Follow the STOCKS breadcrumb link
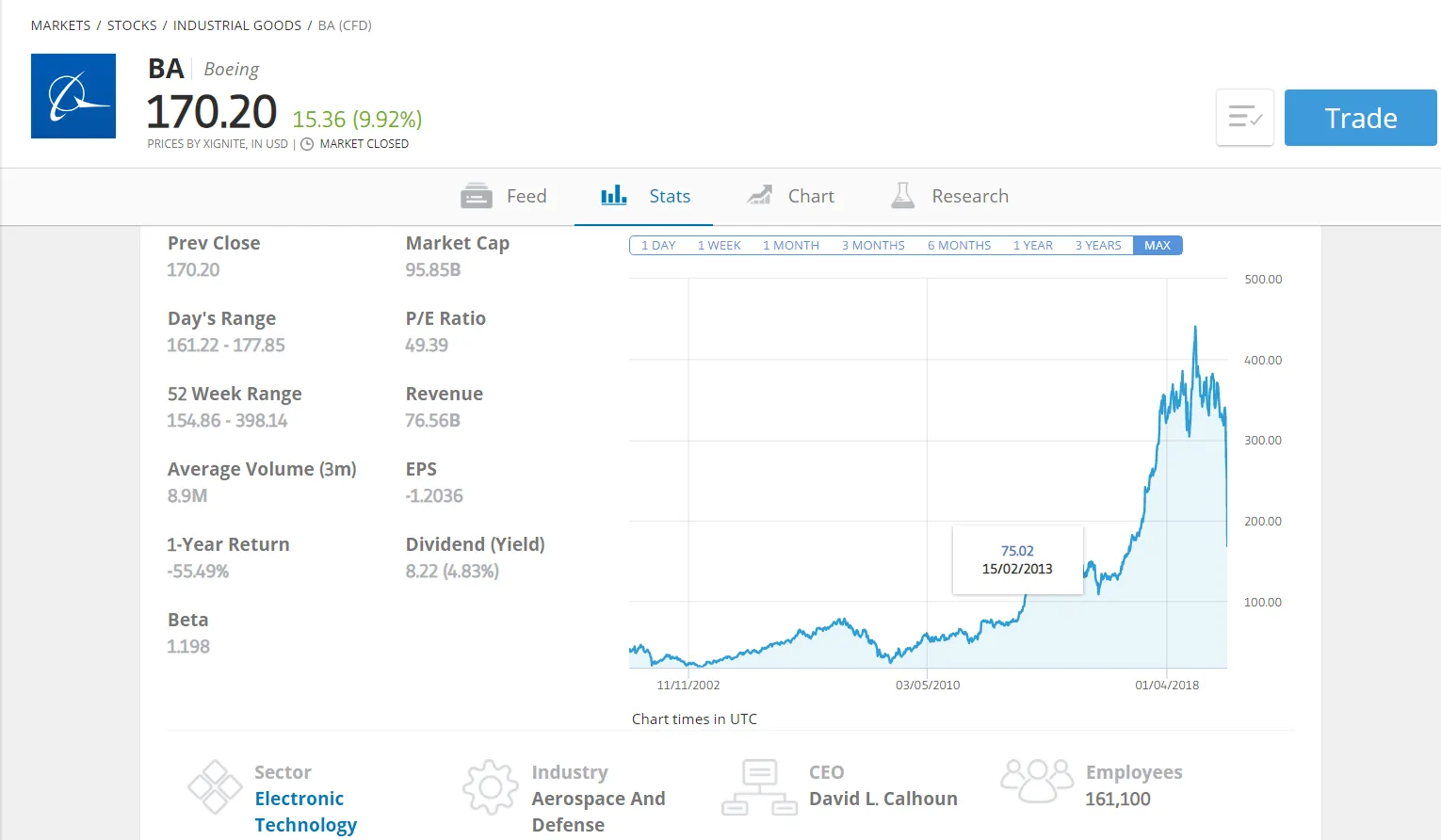Viewport: 1441px width, 840px height. click(x=132, y=25)
